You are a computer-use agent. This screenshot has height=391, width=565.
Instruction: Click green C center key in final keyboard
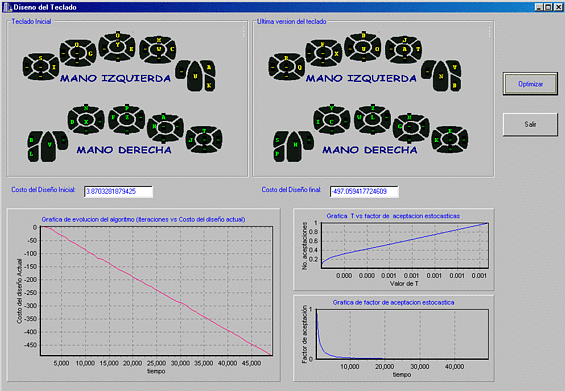pos(332,122)
